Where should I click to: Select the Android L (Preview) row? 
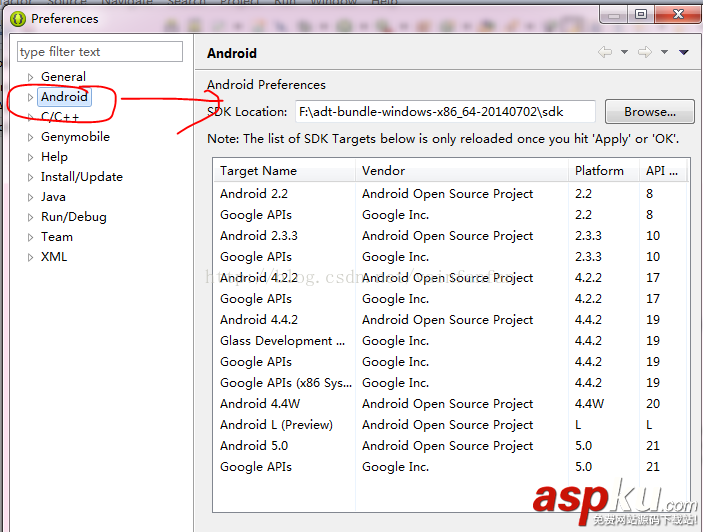[451, 425]
